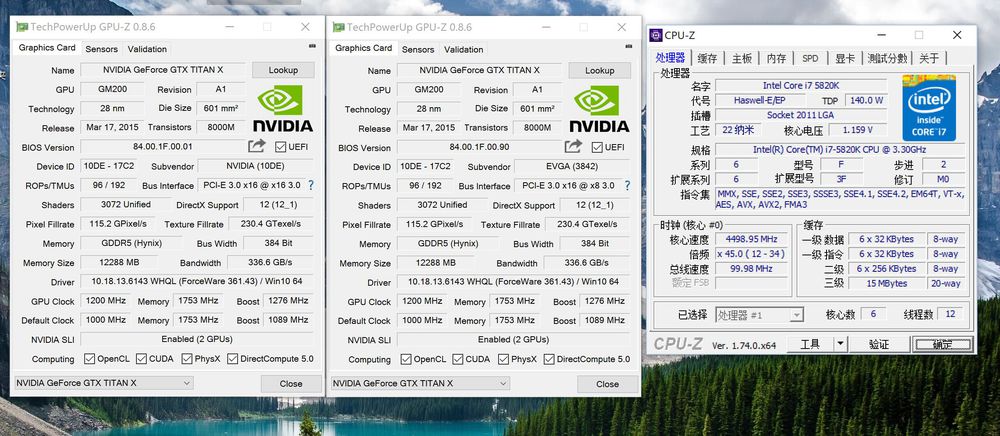The width and height of the screenshot is (1000, 436).
Task: Toggle UEFI checkbox in left GPU-Z window
Action: (x=280, y=147)
